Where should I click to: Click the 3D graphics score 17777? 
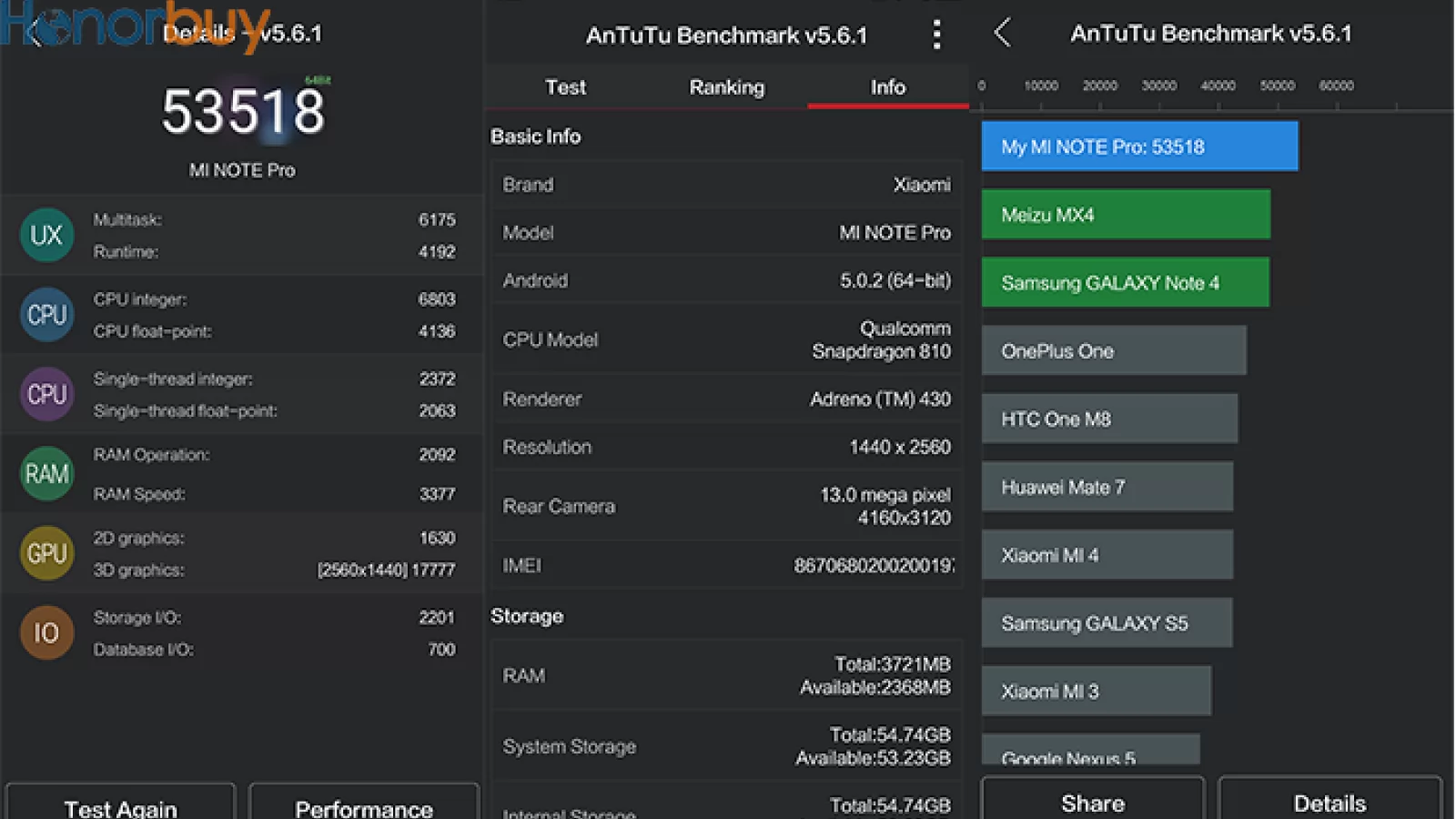(433, 570)
